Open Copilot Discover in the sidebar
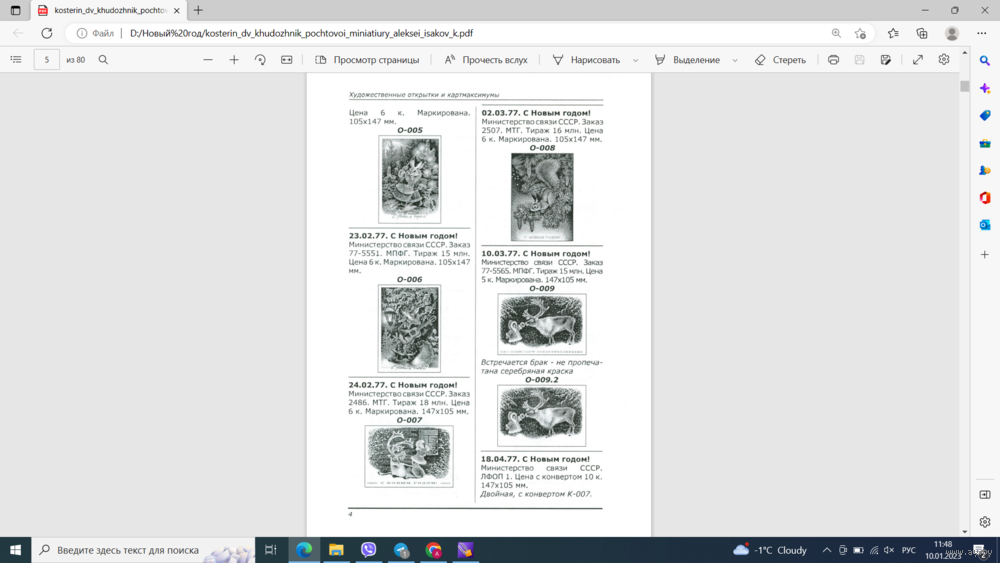 (985, 88)
